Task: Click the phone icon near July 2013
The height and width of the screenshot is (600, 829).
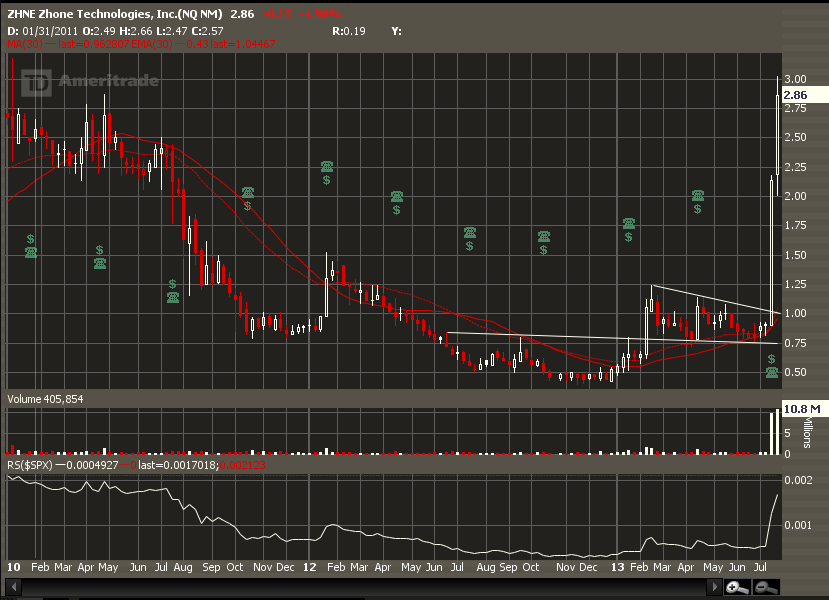Action: [x=771, y=372]
